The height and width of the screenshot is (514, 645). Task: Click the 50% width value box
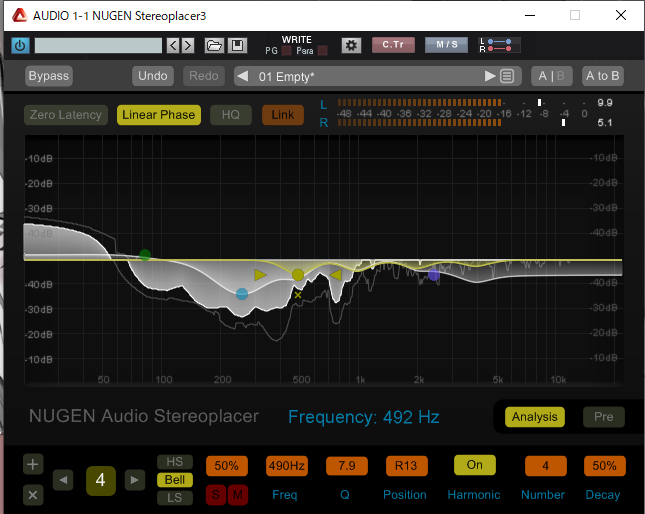tap(227, 466)
